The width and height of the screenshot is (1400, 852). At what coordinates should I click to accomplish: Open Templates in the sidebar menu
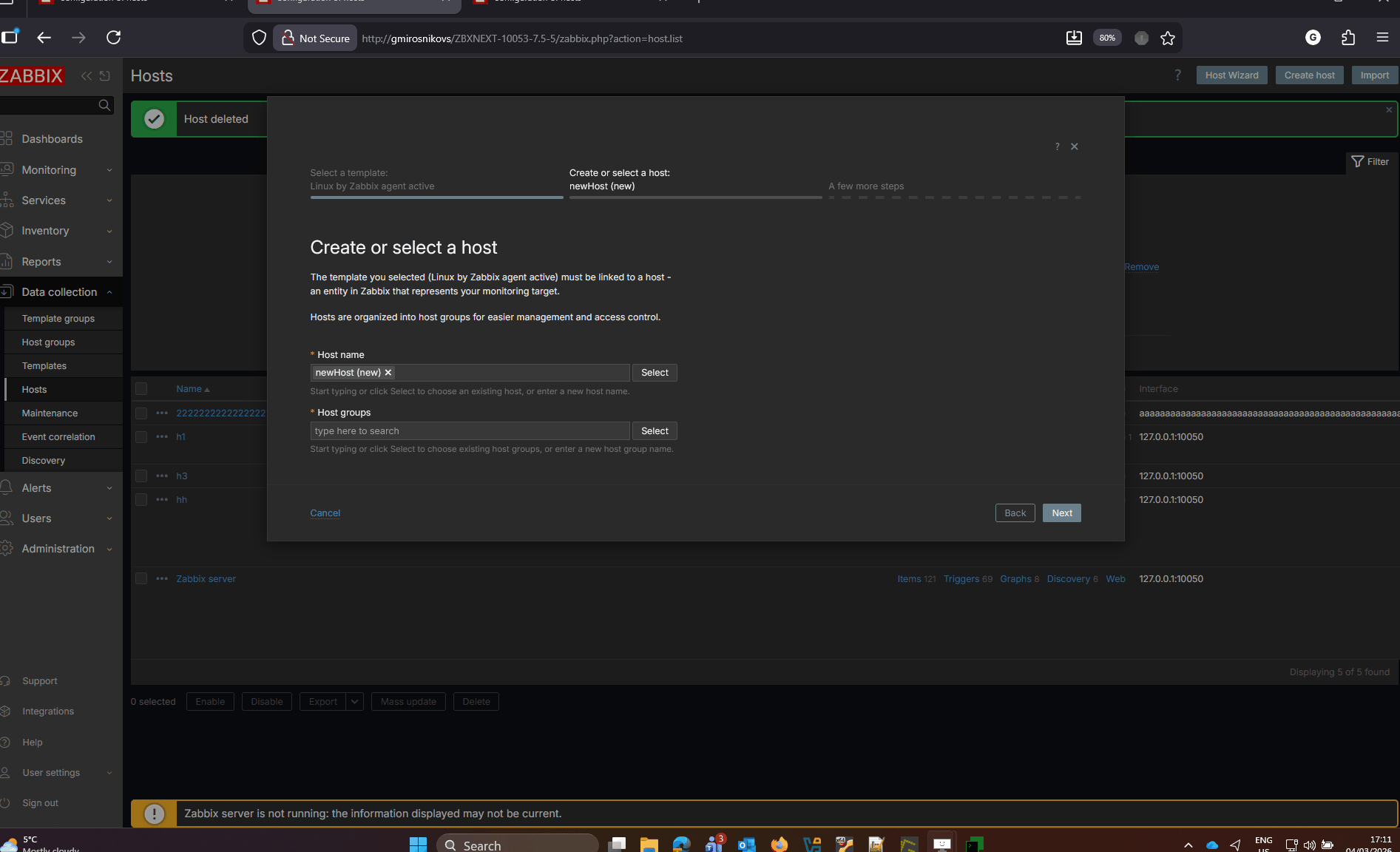44,366
